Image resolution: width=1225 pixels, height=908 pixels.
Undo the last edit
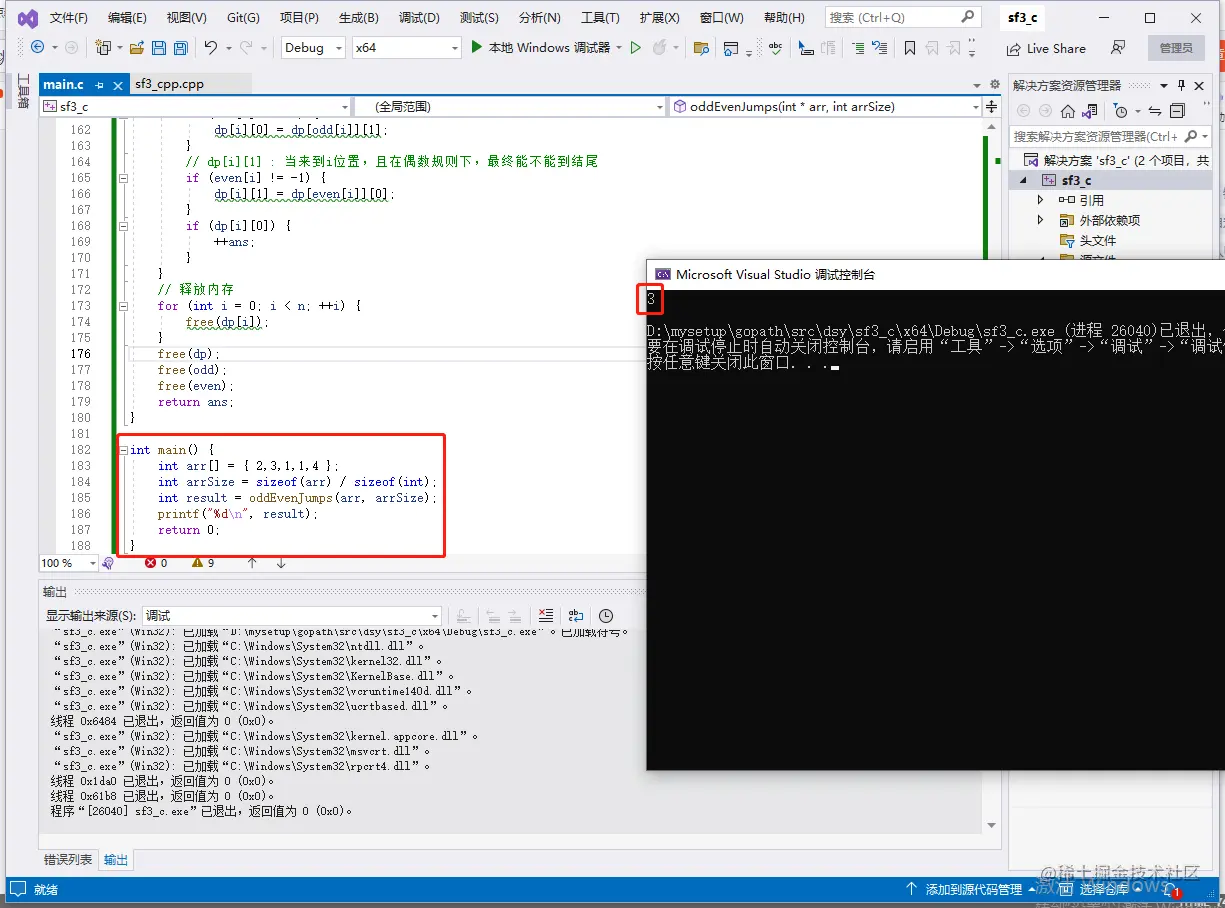tap(210, 47)
